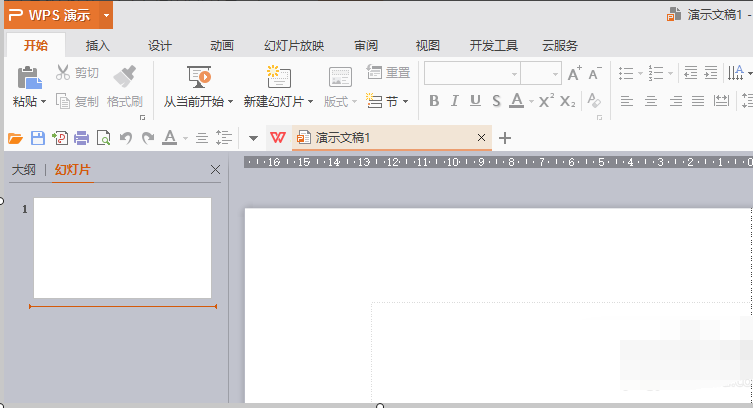Open the WPS 演示 application menu arrow
This screenshot has width=753, height=408.
(x=106, y=15)
